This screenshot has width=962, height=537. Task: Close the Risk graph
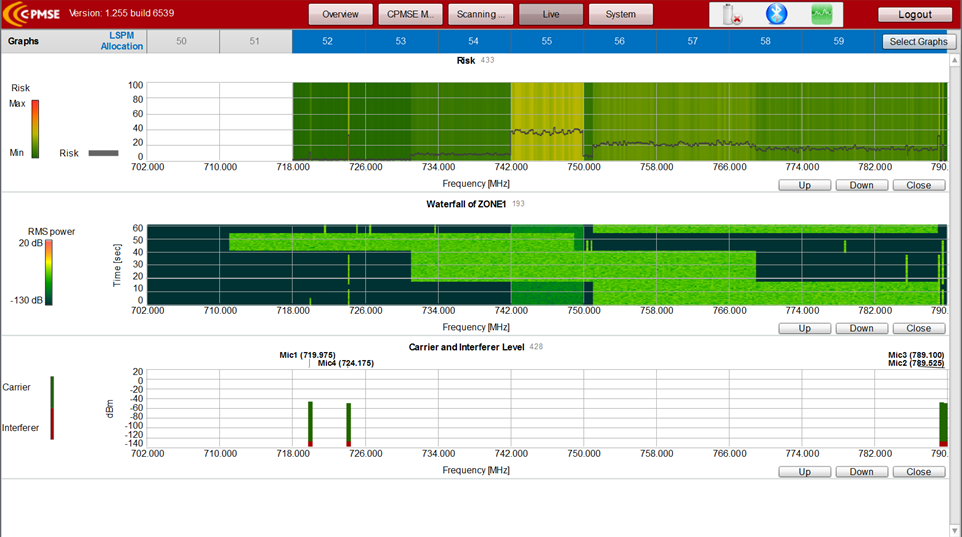[x=918, y=185]
